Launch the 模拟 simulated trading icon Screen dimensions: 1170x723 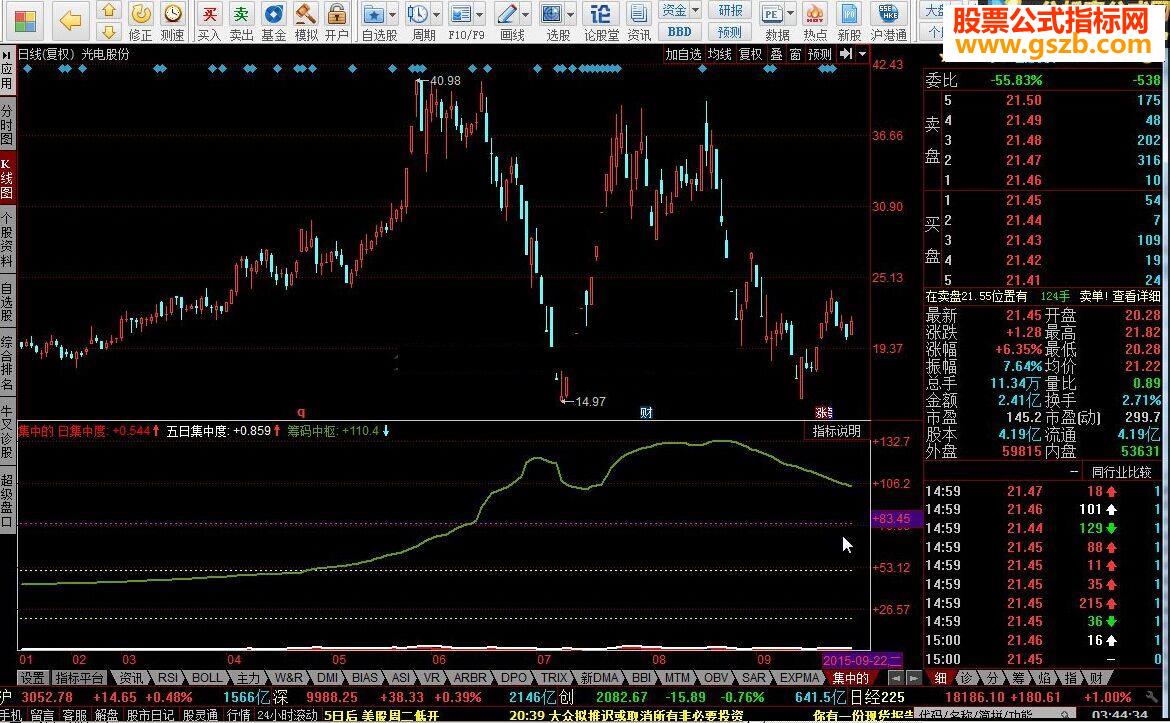(305, 22)
